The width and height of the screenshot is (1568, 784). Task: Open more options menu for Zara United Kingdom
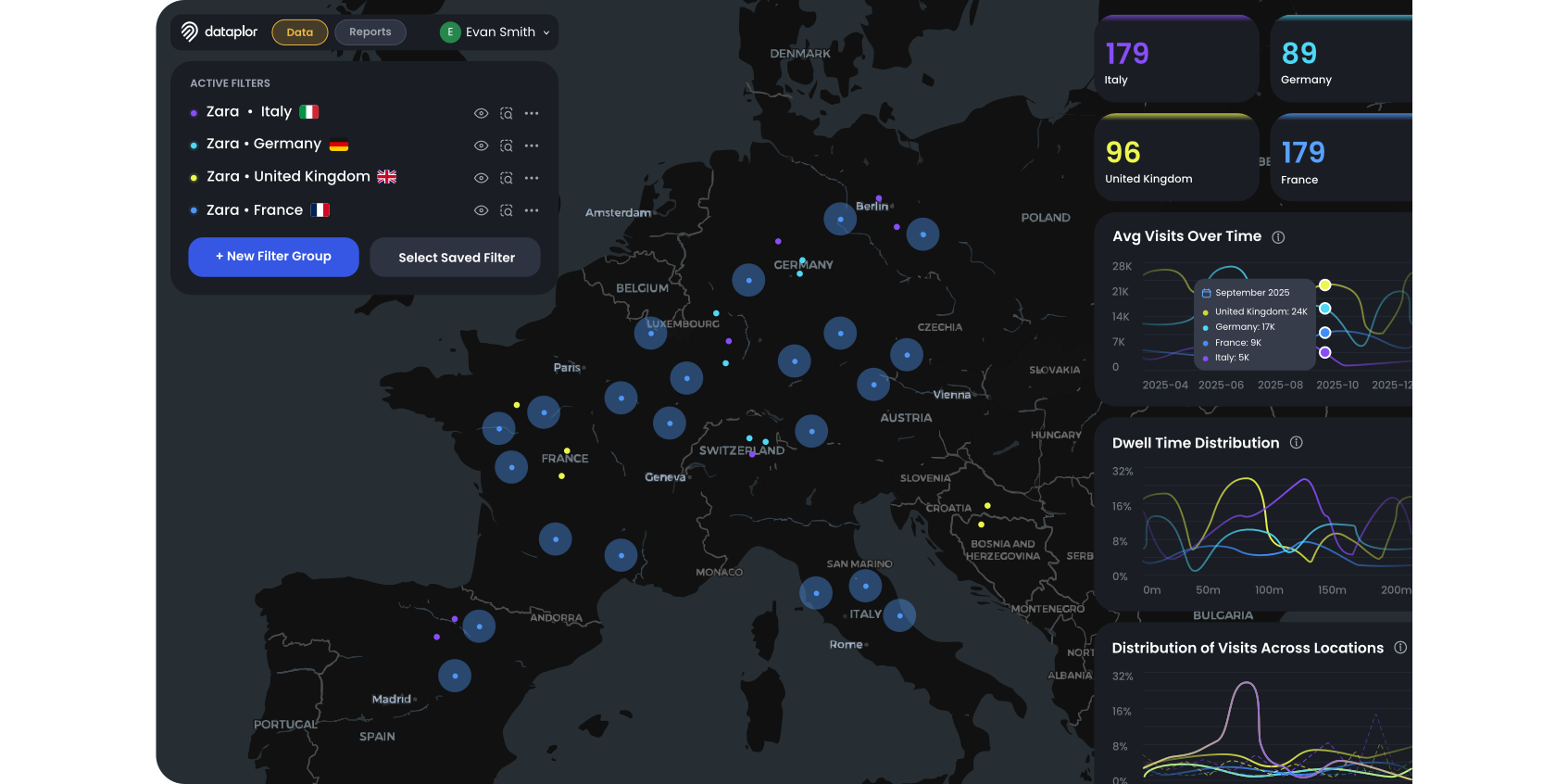click(x=532, y=178)
